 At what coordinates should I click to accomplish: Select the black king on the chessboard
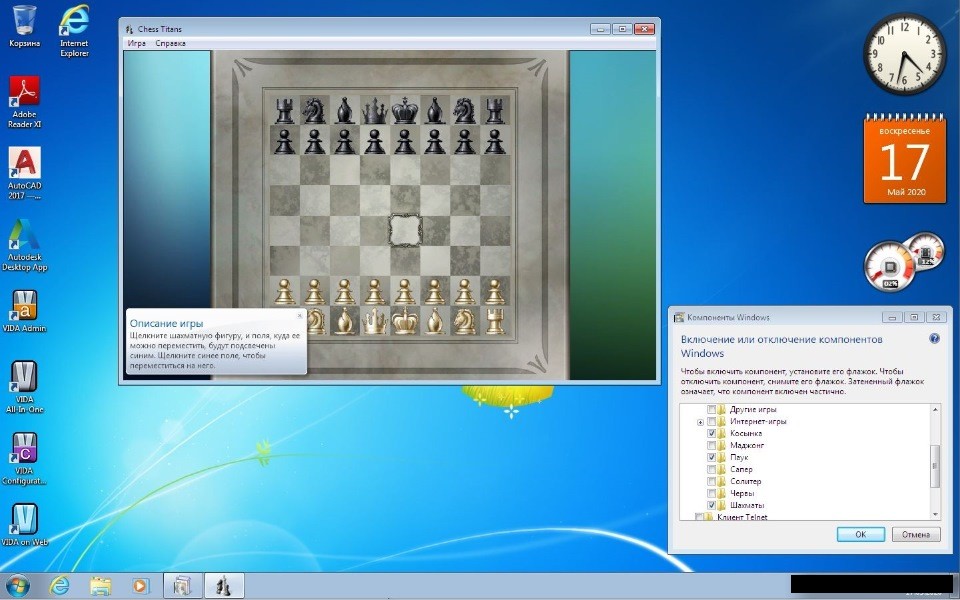pyautogui.click(x=405, y=110)
